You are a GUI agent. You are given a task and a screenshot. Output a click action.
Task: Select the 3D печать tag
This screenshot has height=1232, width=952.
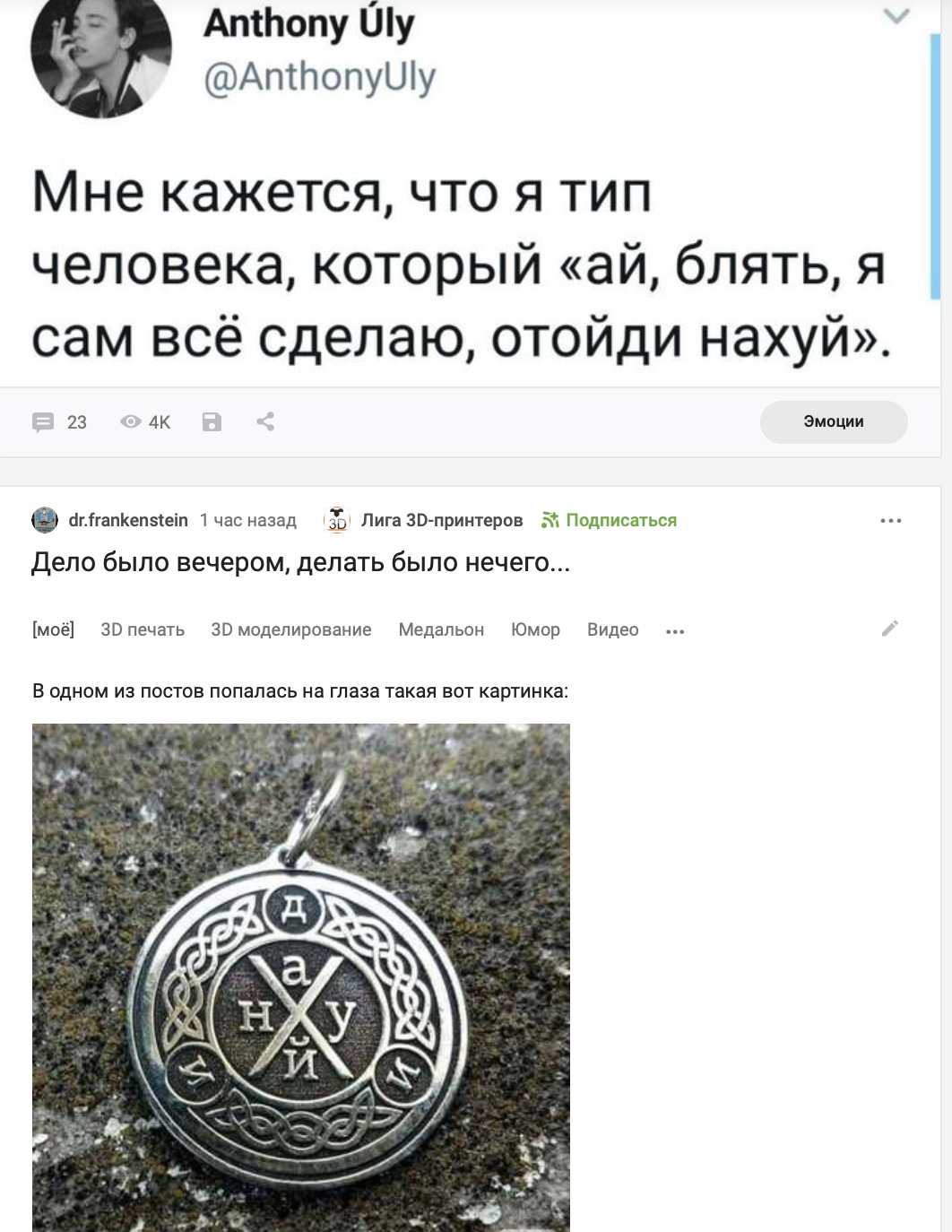143,629
